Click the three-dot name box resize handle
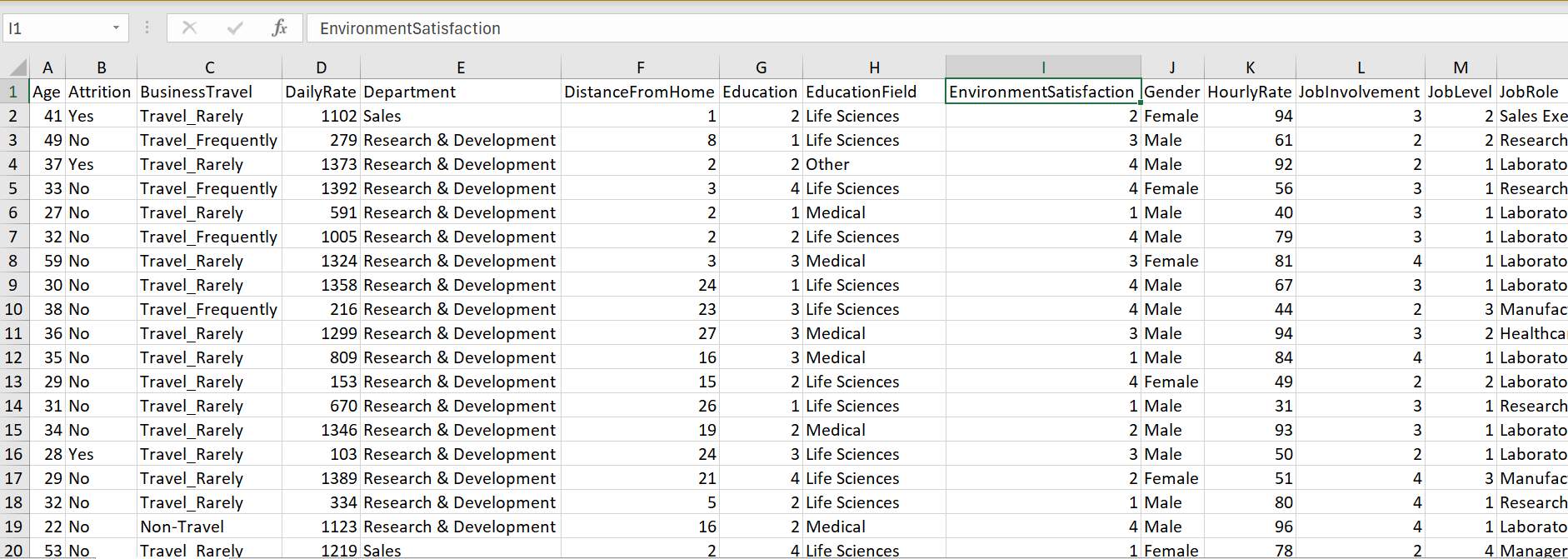Image resolution: width=1568 pixels, height=559 pixels. click(147, 28)
